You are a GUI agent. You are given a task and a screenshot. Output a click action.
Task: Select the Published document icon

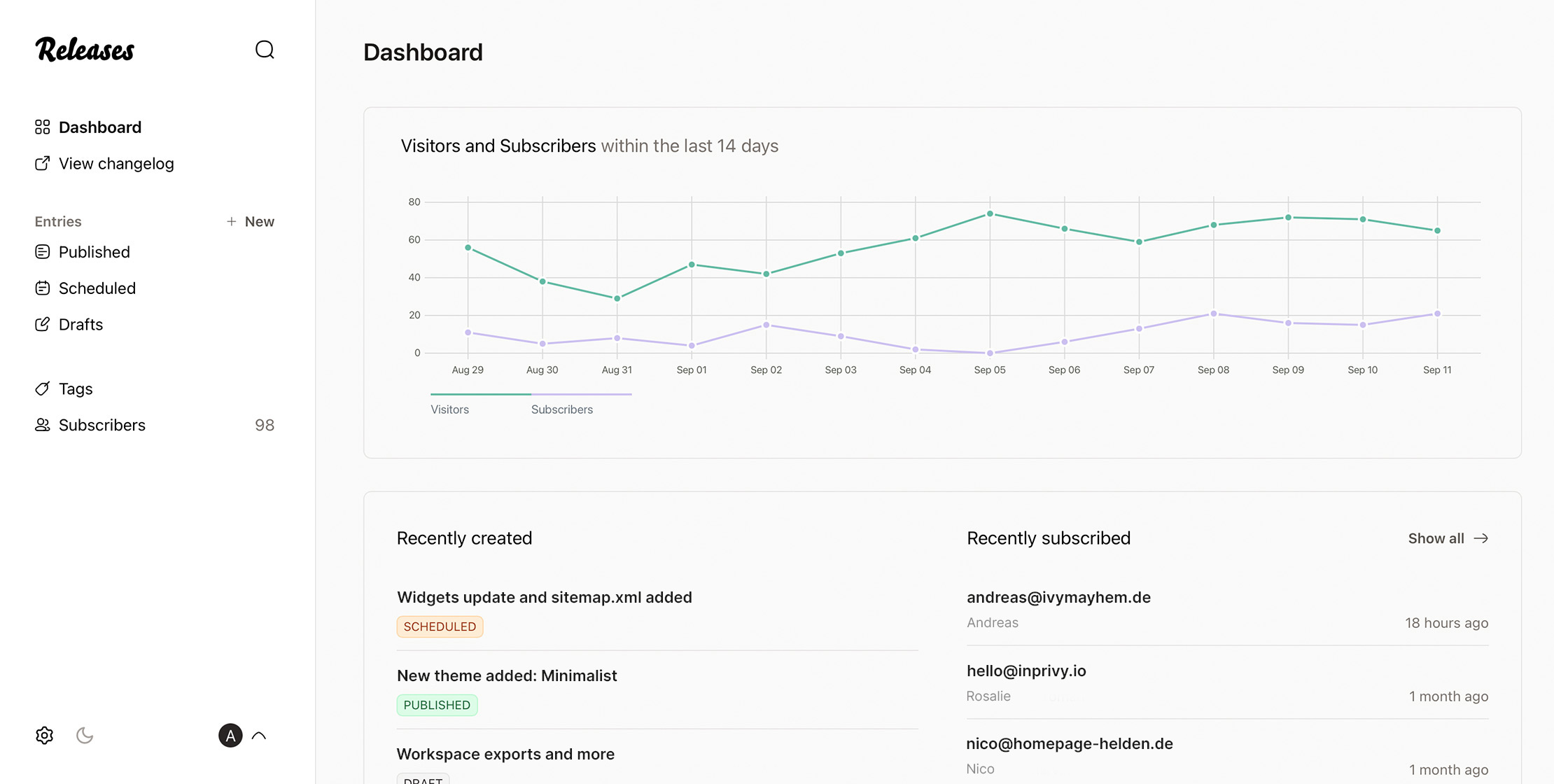click(42, 252)
